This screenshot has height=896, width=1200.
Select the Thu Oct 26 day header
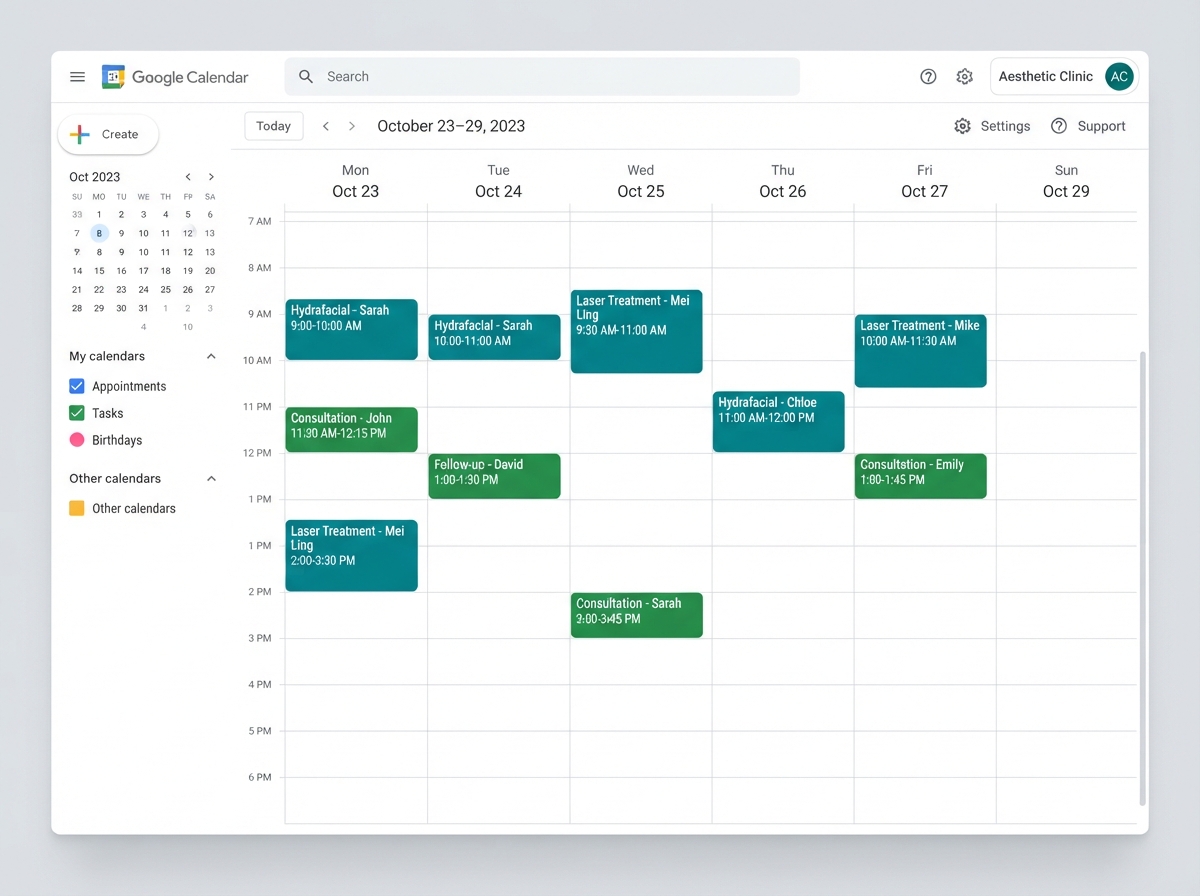pyautogui.click(x=782, y=181)
